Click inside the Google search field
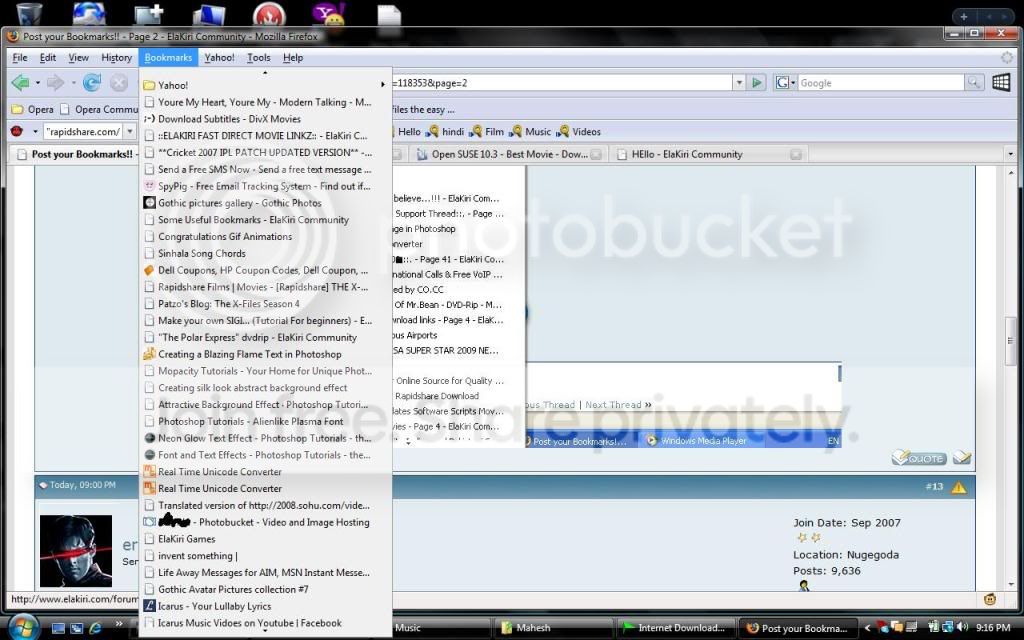 tap(880, 83)
